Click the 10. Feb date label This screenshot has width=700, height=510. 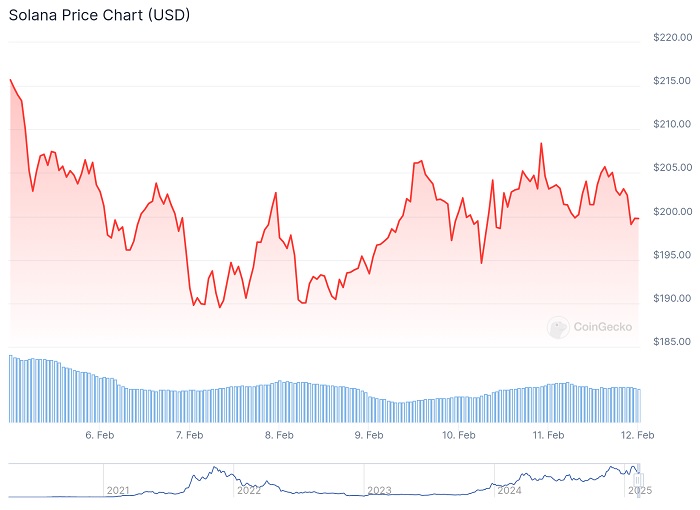pos(457,435)
